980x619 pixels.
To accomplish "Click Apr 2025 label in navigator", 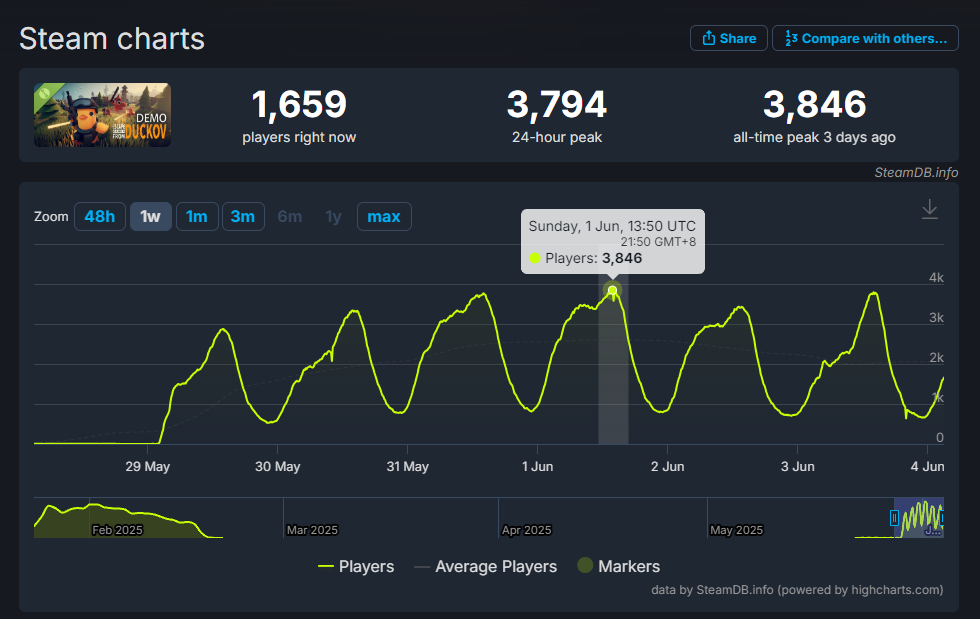I will click(526, 530).
